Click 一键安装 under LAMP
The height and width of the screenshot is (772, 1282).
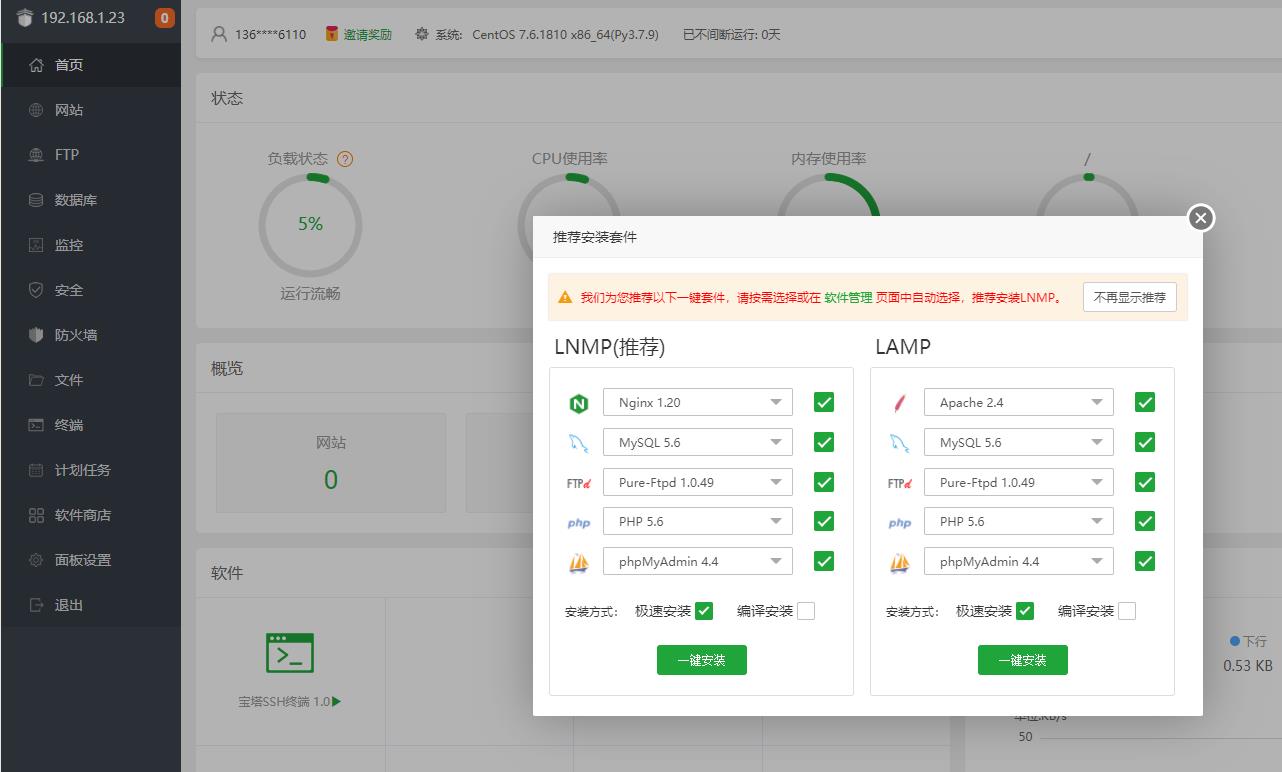click(x=1023, y=660)
